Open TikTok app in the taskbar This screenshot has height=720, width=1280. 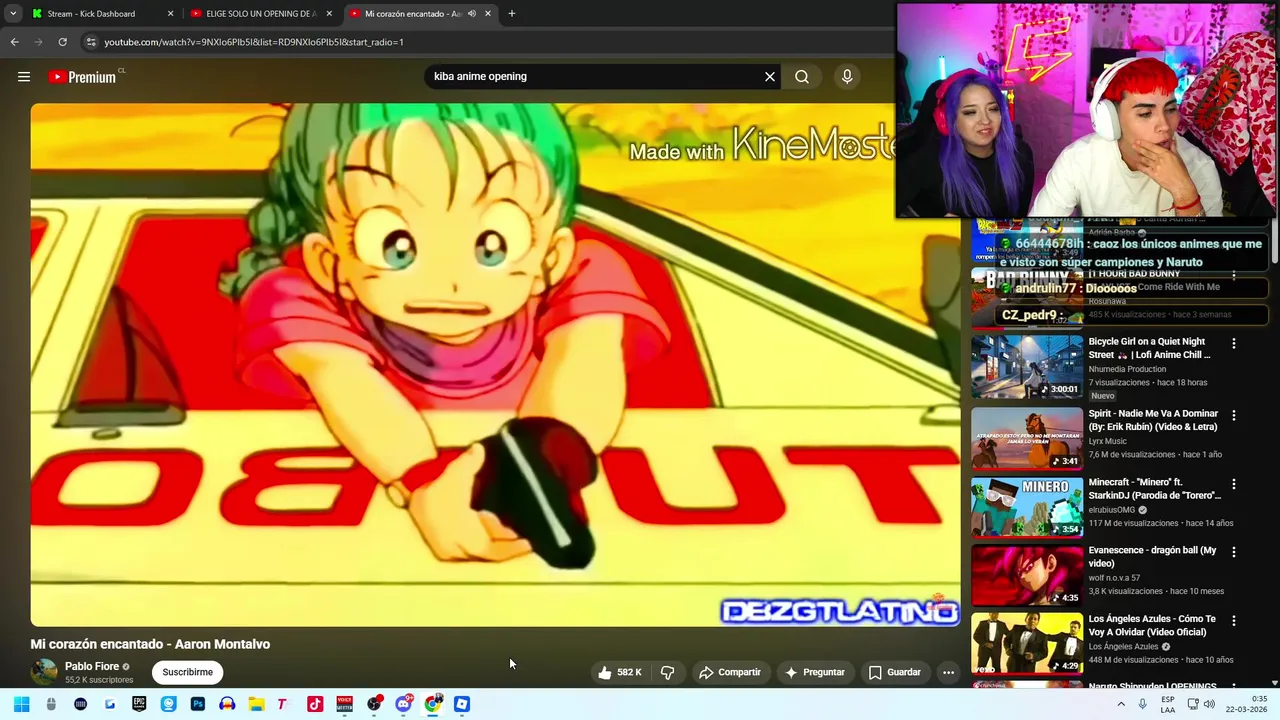coord(315,704)
